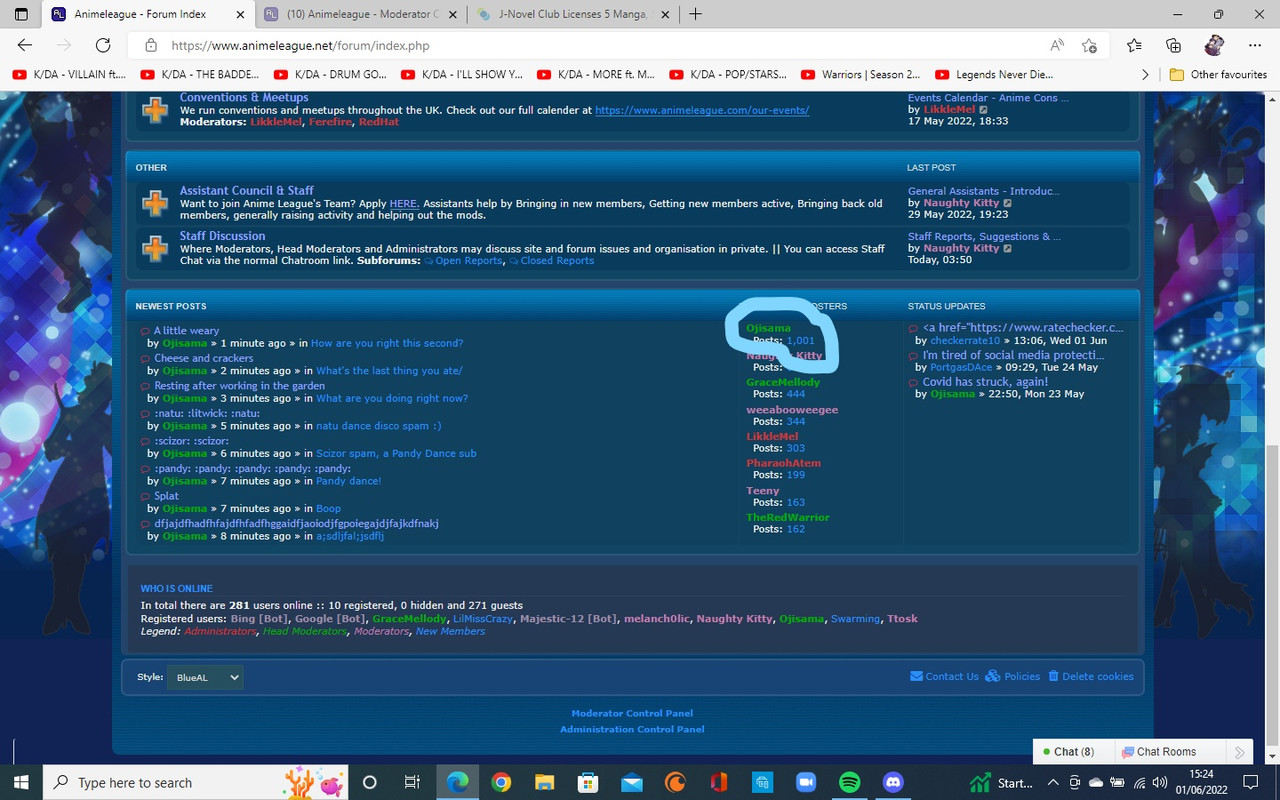
Task: Click the Read aloud icon in address bar
Action: (x=1057, y=45)
